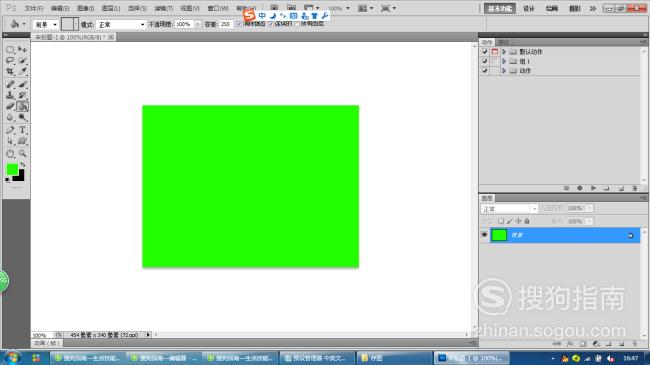Click the 基本功能 workspace button
Screen dimensions: 650x365
click(500, 8)
